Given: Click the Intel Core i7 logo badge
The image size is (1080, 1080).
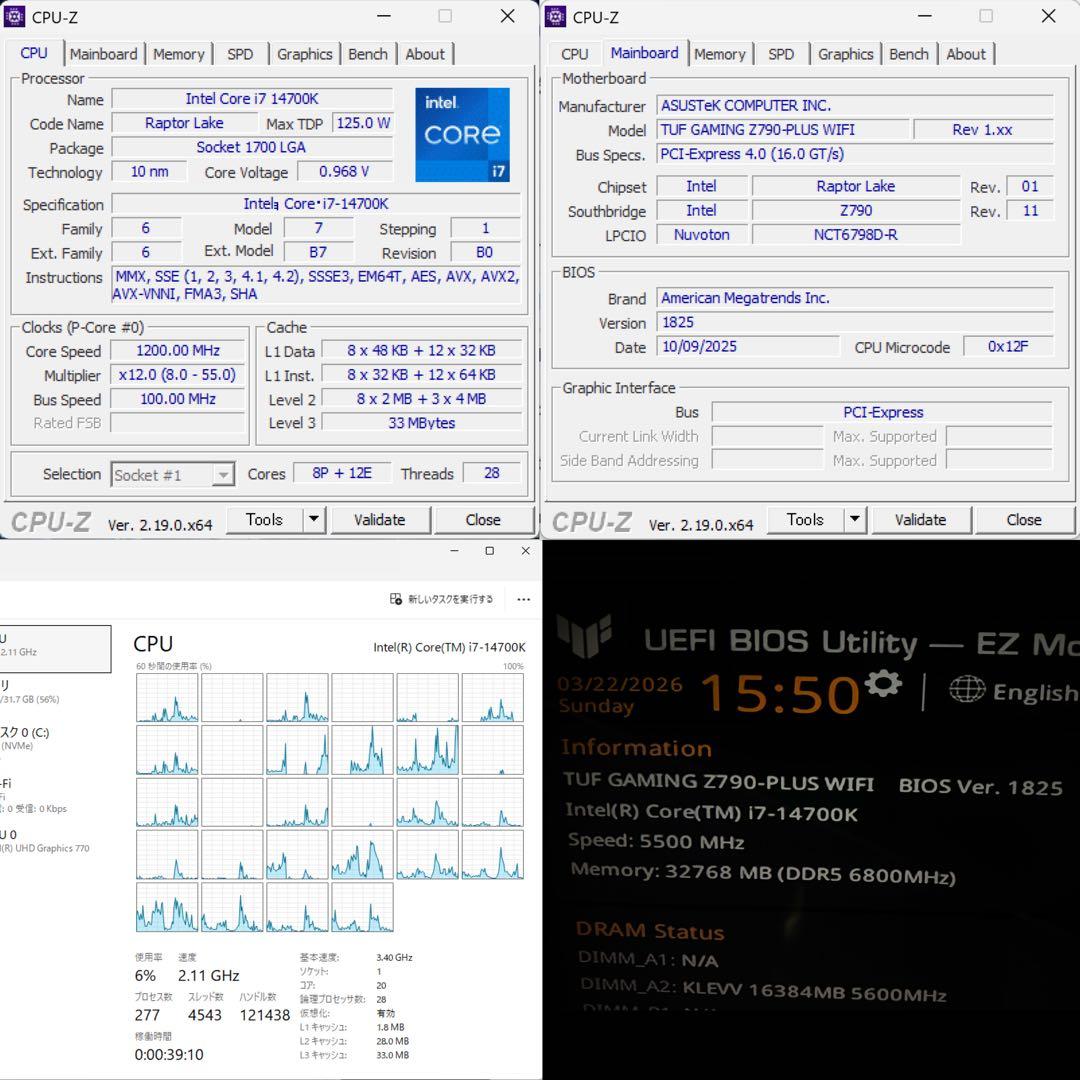Looking at the screenshot, I should [462, 134].
